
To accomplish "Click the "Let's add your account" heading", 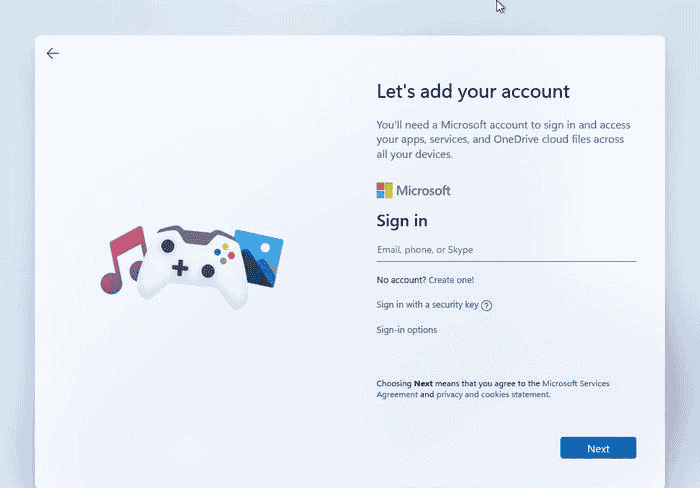I will pos(472,91).
